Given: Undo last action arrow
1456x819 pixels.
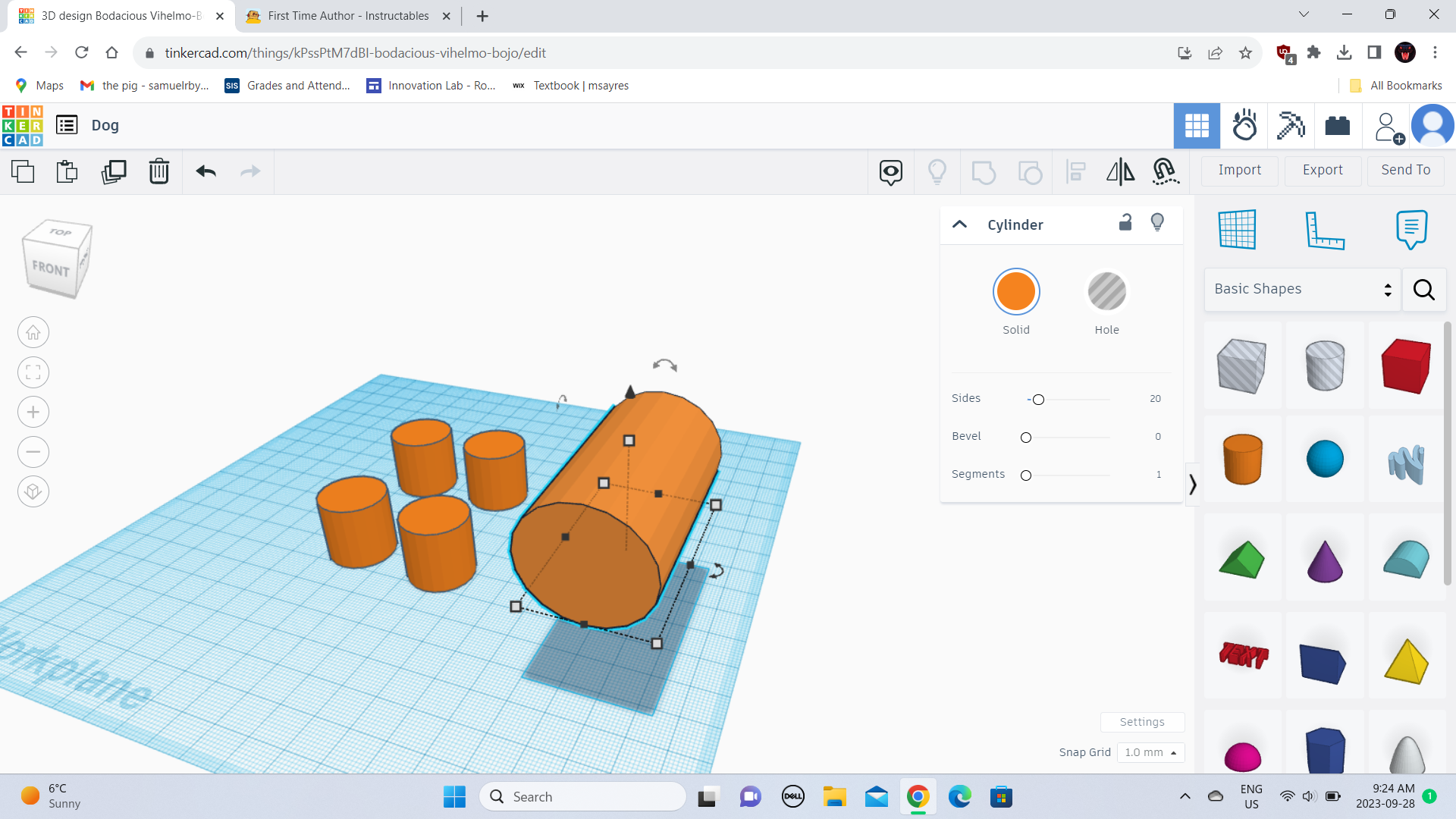Looking at the screenshot, I should click(x=206, y=171).
